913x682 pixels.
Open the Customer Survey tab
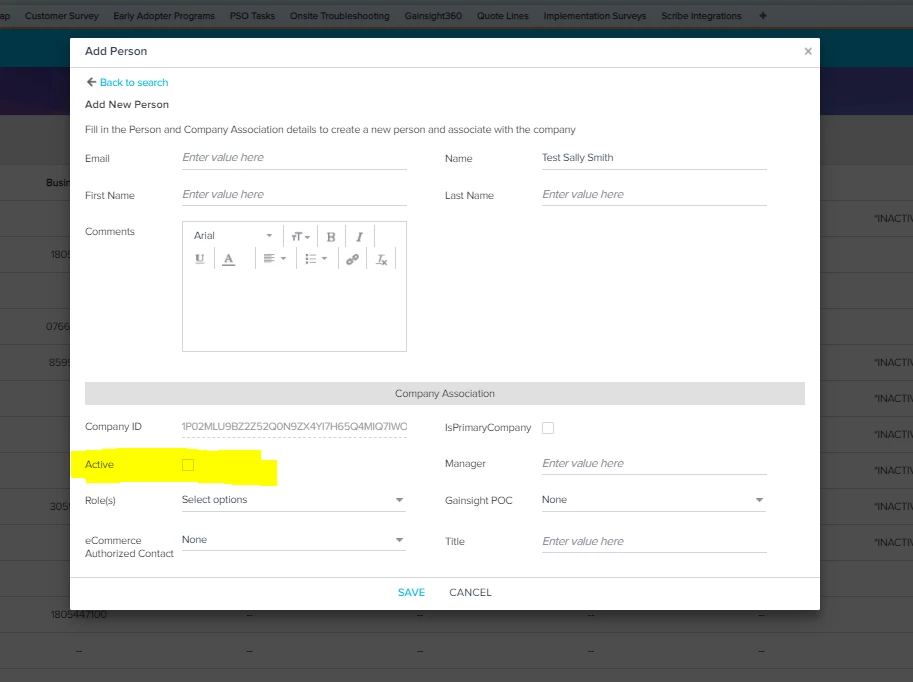(62, 16)
